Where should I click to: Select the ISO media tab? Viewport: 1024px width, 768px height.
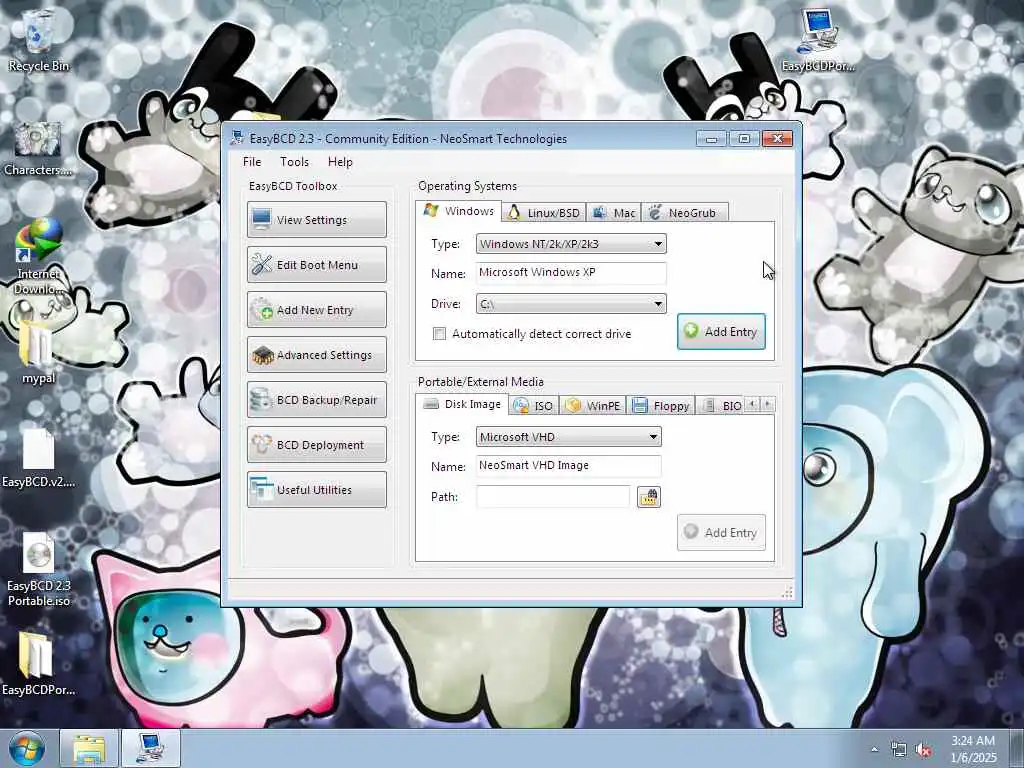[x=534, y=406]
